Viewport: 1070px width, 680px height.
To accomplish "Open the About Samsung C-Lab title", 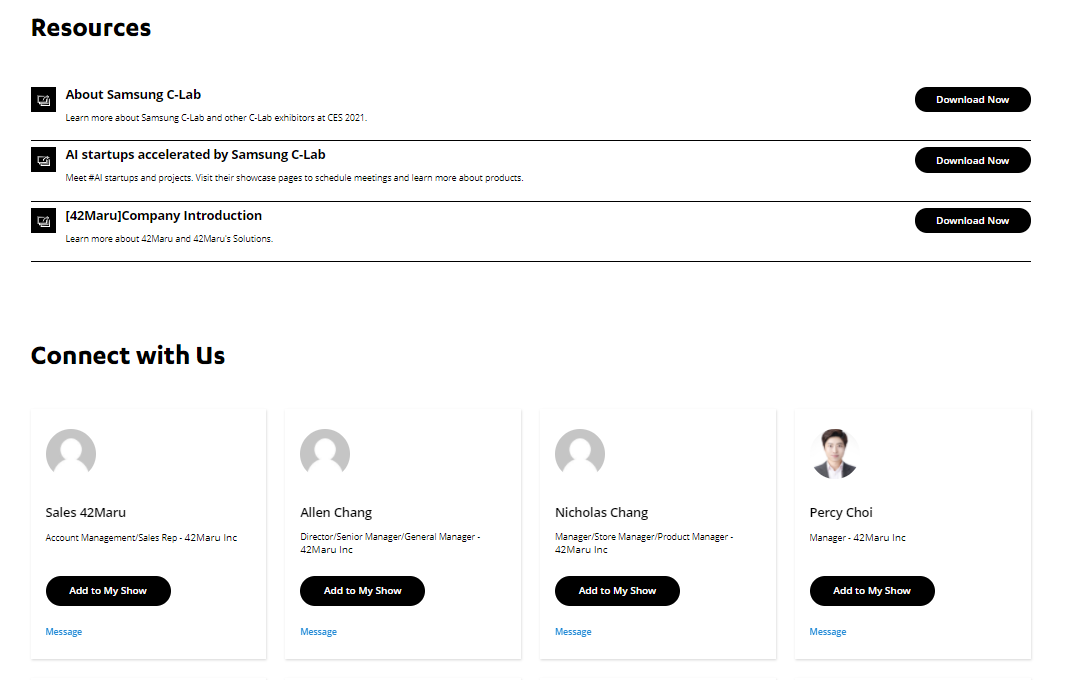I will click(x=133, y=95).
